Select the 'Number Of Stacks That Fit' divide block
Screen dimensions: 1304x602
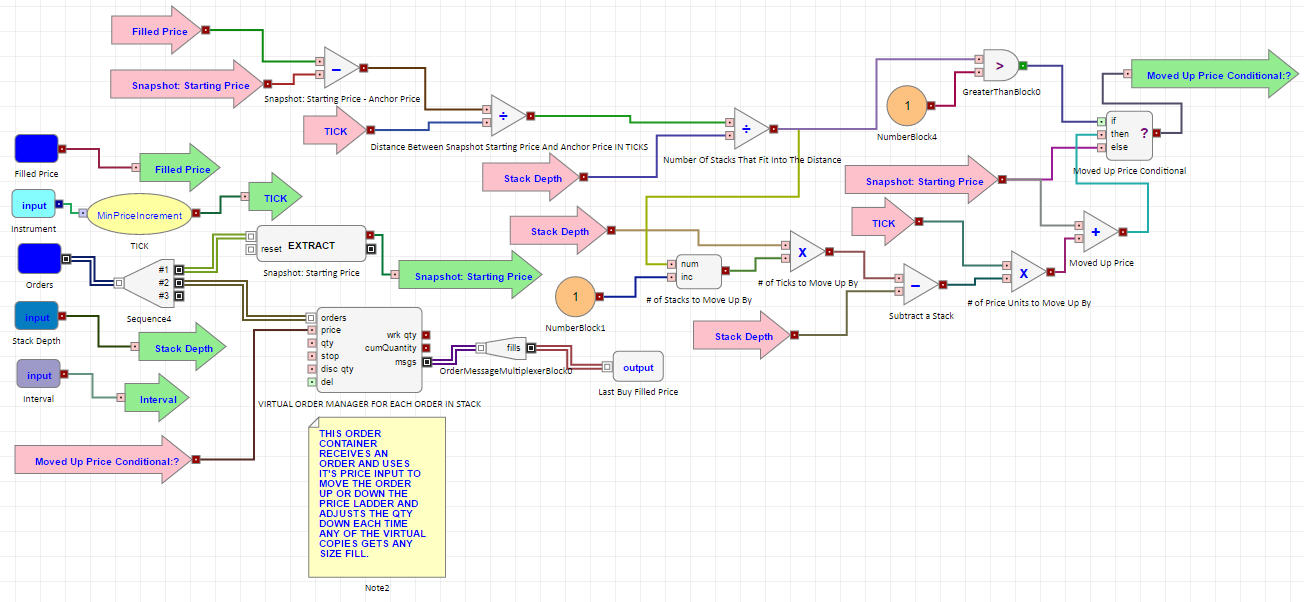tap(750, 128)
